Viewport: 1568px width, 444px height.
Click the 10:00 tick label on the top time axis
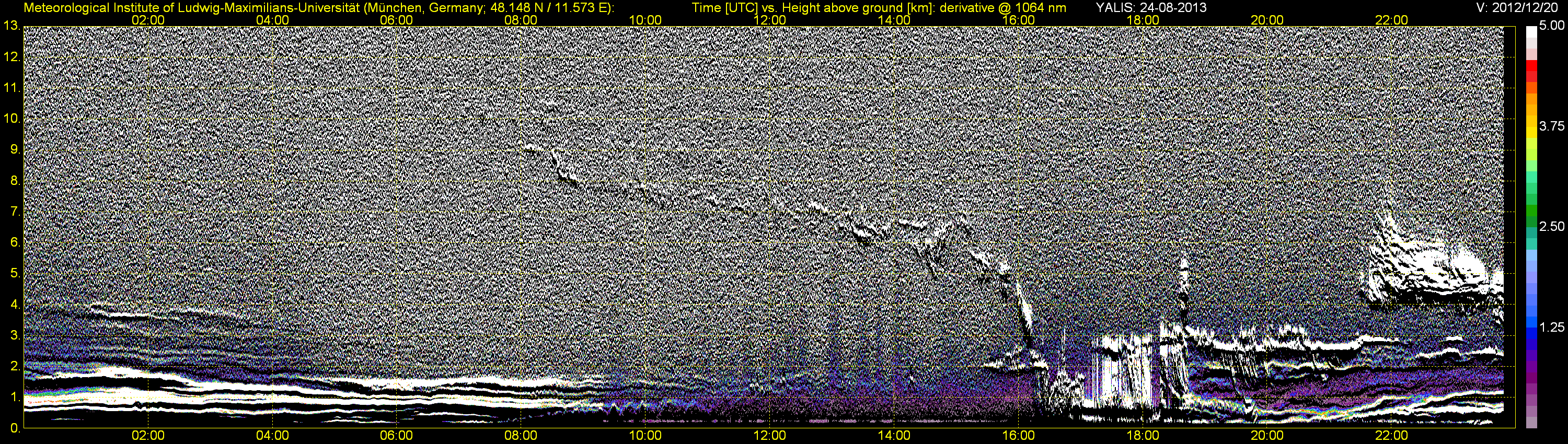(x=645, y=20)
